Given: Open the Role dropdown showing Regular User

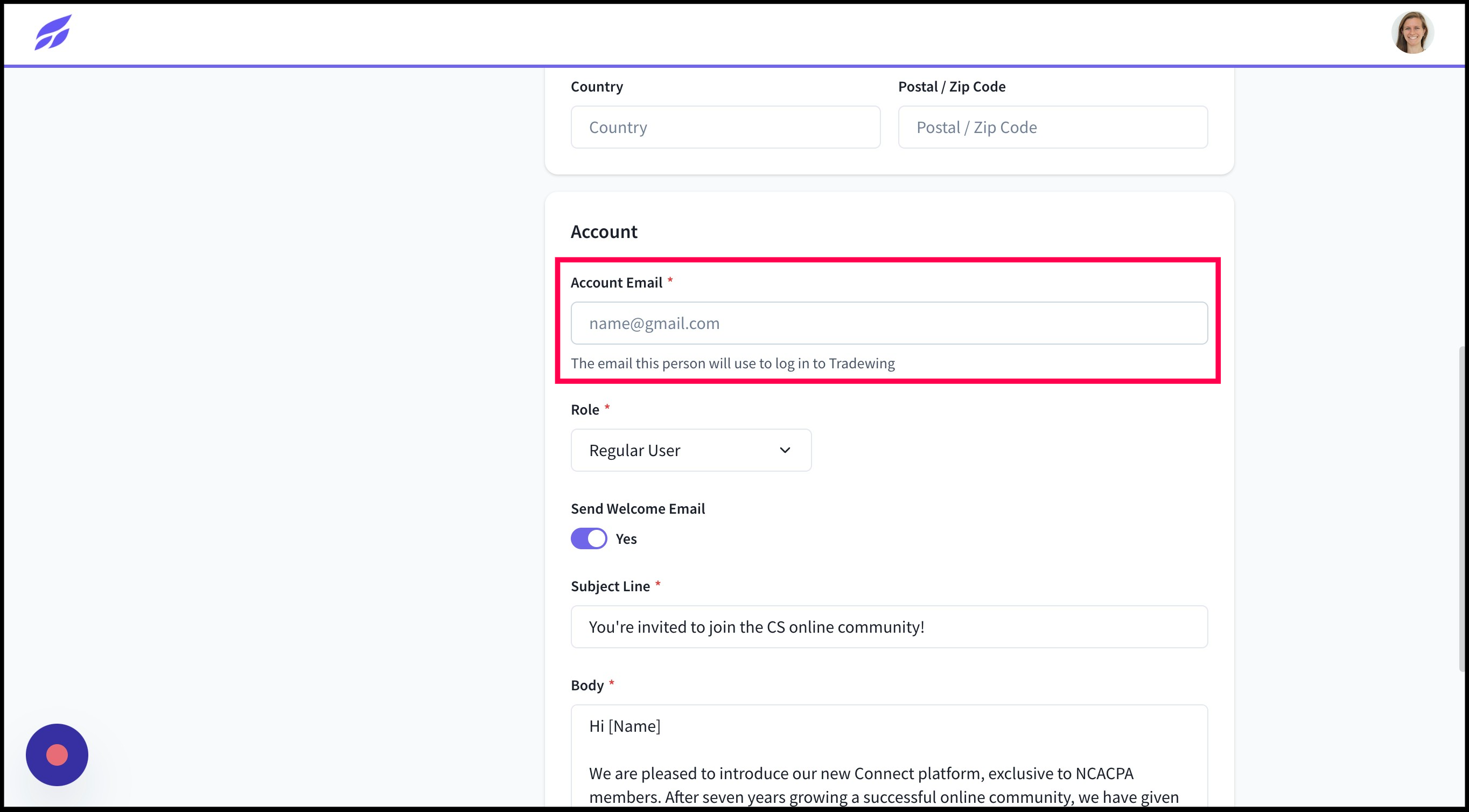Looking at the screenshot, I should 691,451.
